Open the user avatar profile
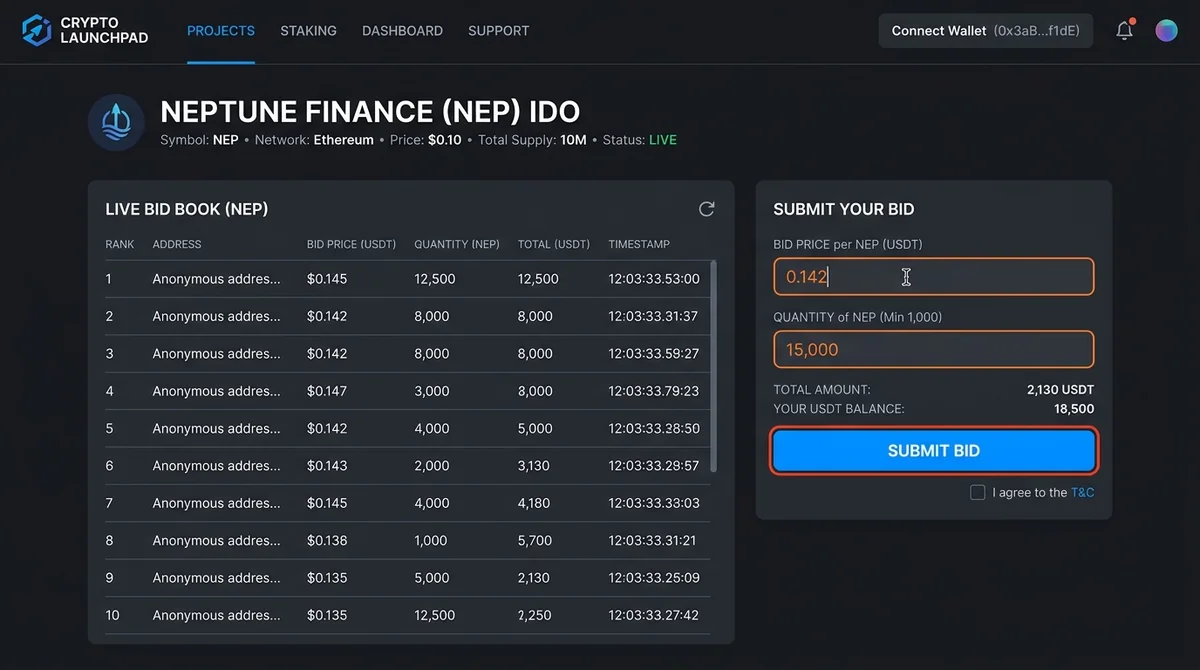This screenshot has height=670, width=1200. [1166, 30]
